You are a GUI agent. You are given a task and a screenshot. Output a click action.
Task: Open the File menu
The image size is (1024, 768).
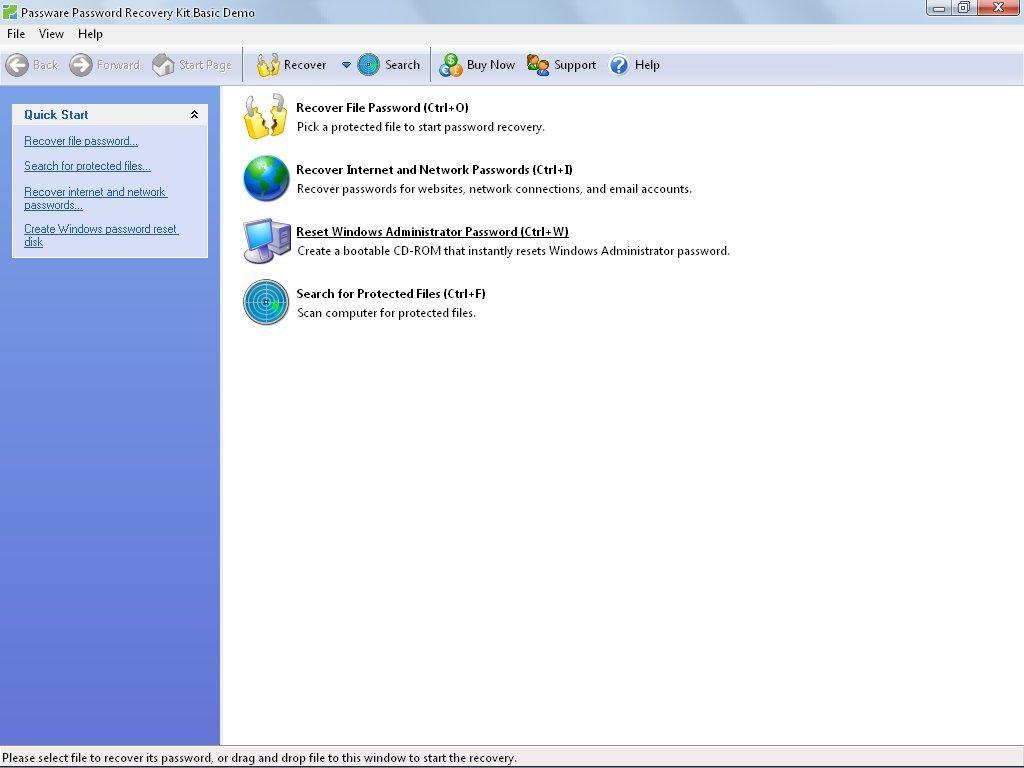(x=16, y=34)
